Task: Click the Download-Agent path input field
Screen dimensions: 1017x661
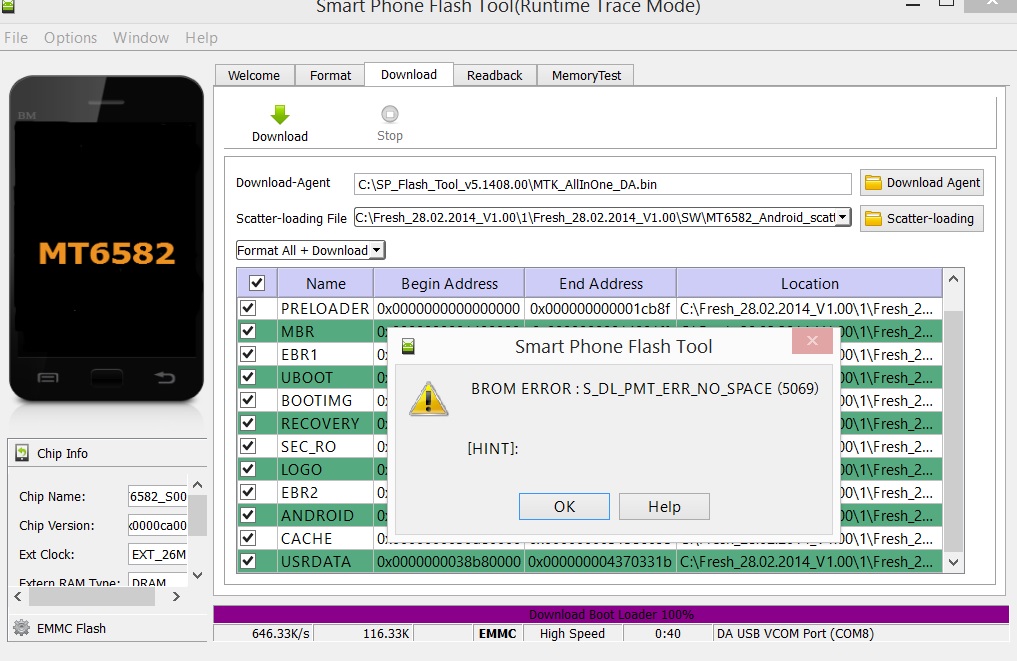Action: click(603, 184)
